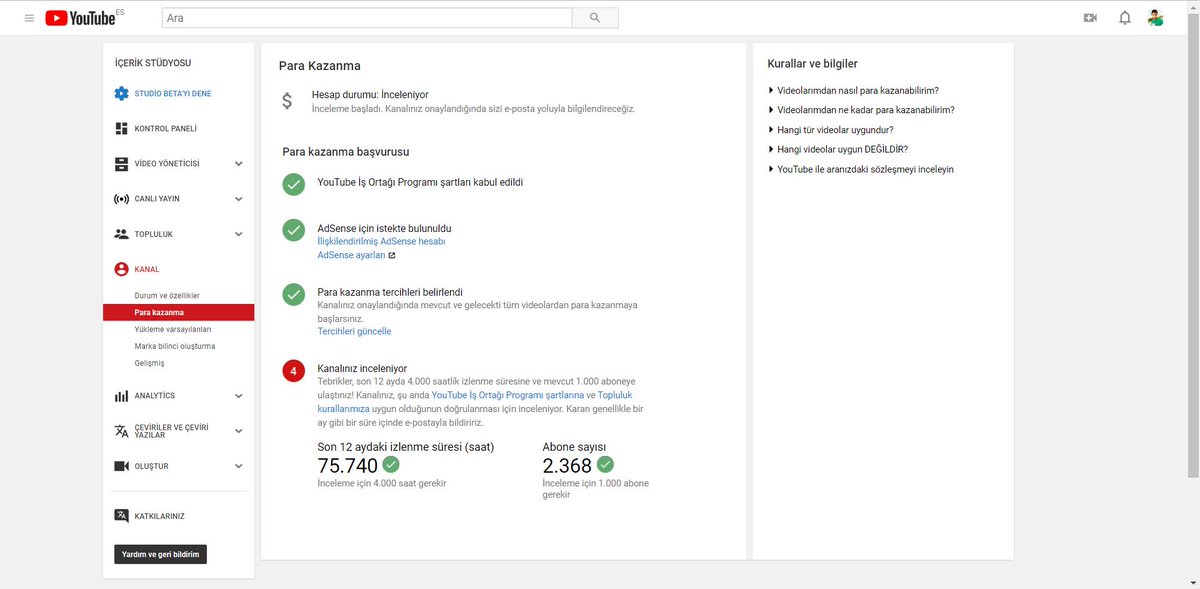This screenshot has height=589, width=1200.
Task: Click the Katkılarınız translate icon
Action: tap(121, 516)
